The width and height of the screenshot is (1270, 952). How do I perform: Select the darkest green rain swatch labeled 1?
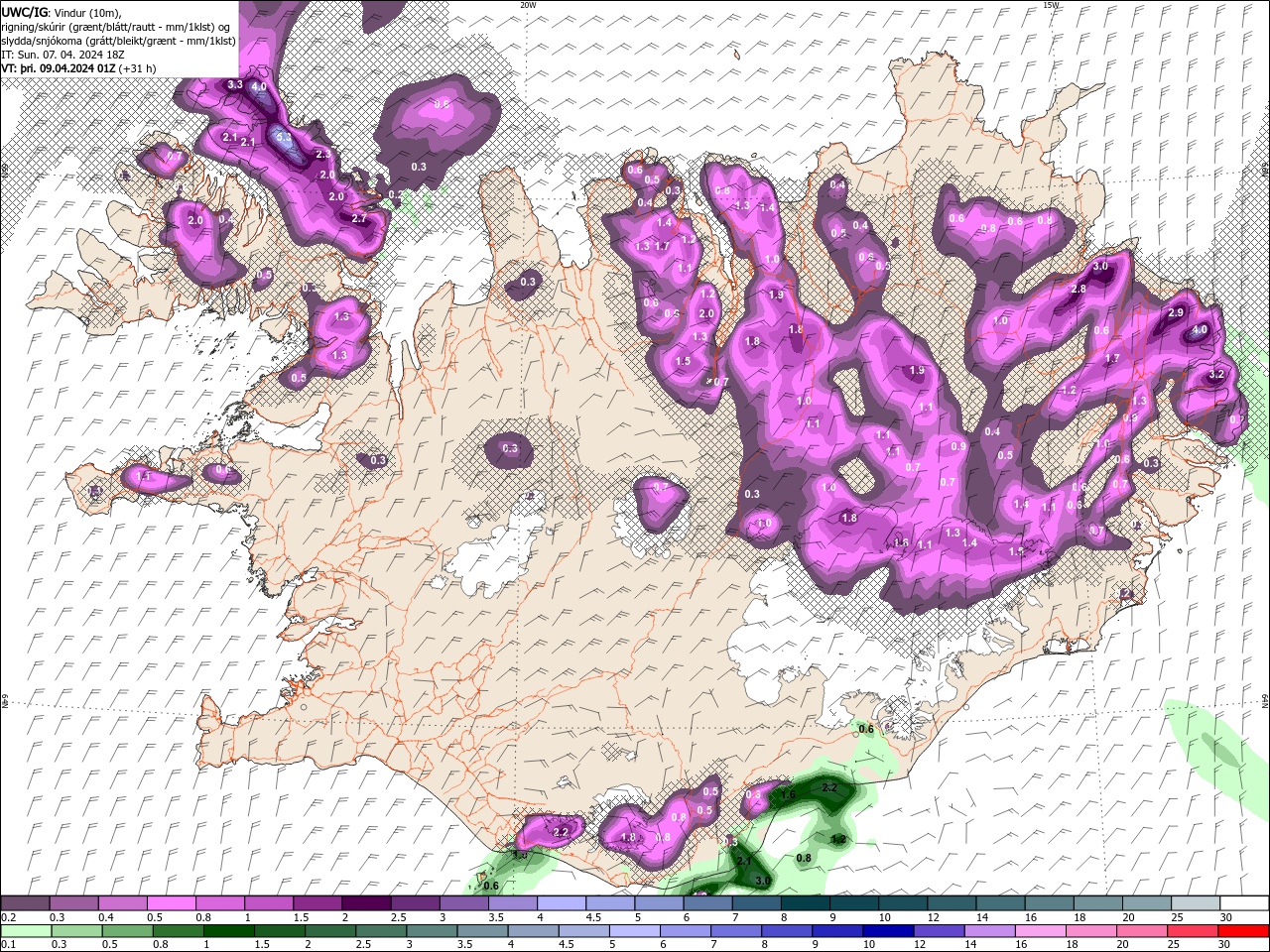228,931
